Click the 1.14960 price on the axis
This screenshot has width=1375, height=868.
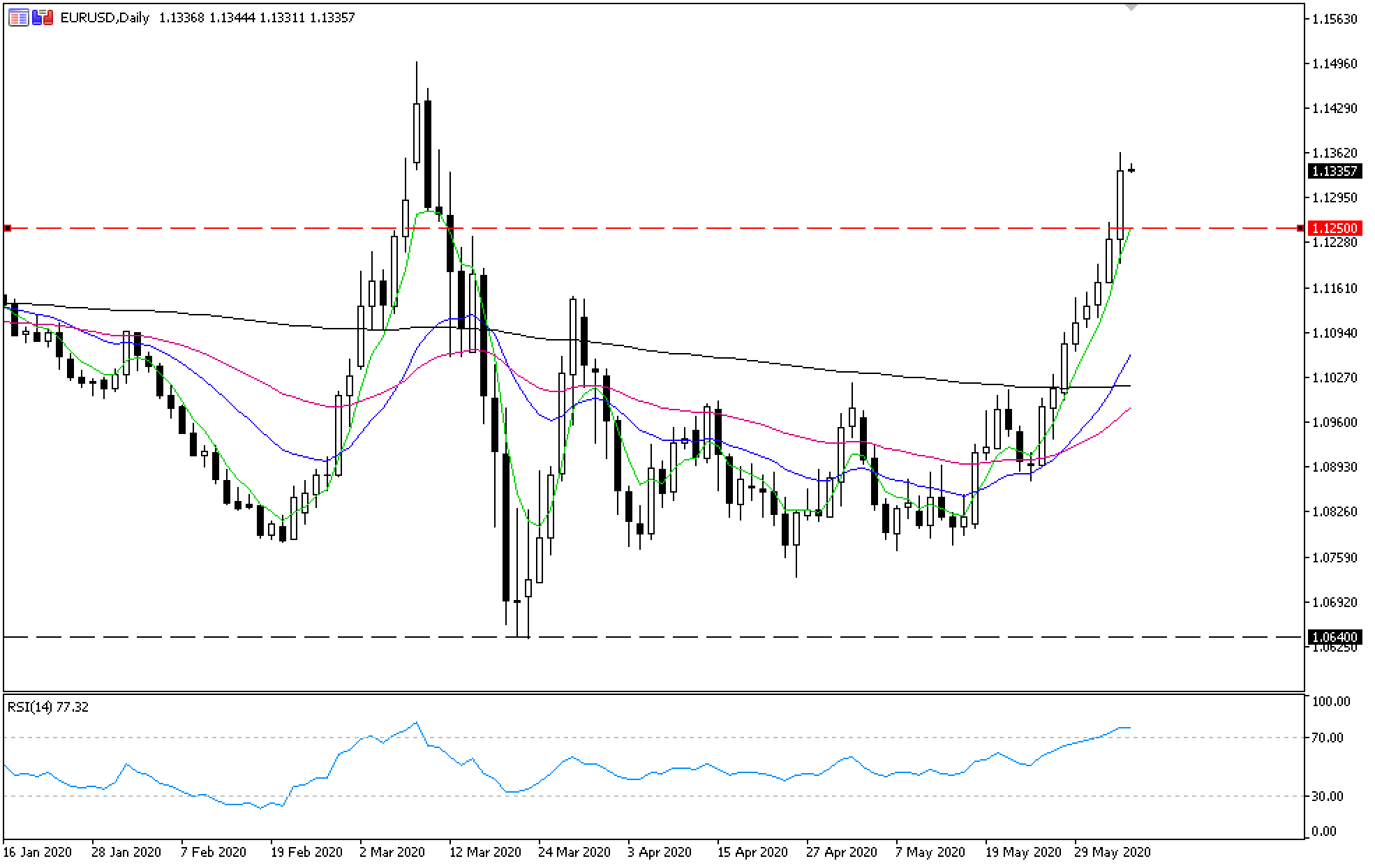click(1335, 63)
